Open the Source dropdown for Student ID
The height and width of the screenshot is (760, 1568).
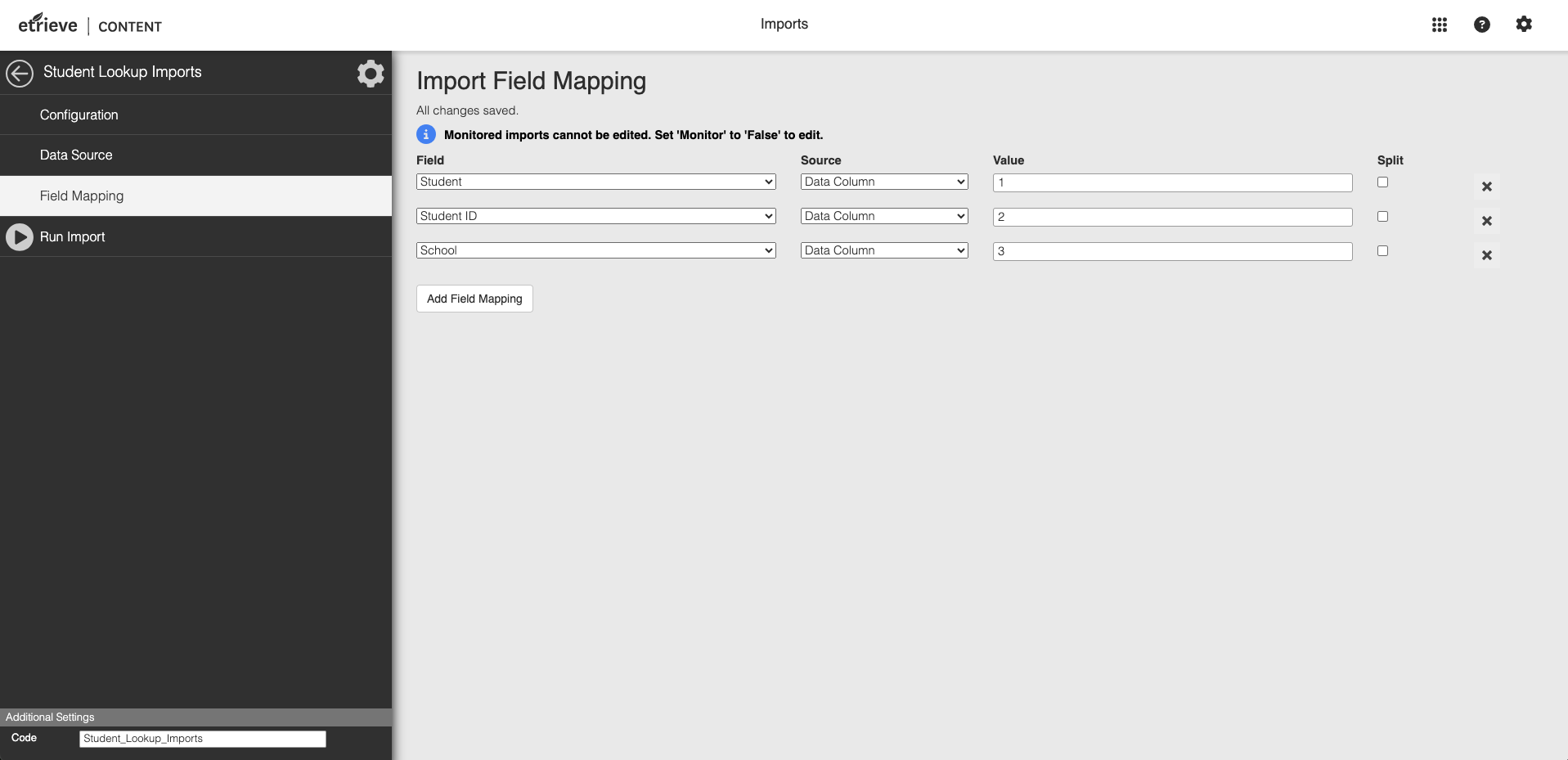884,216
